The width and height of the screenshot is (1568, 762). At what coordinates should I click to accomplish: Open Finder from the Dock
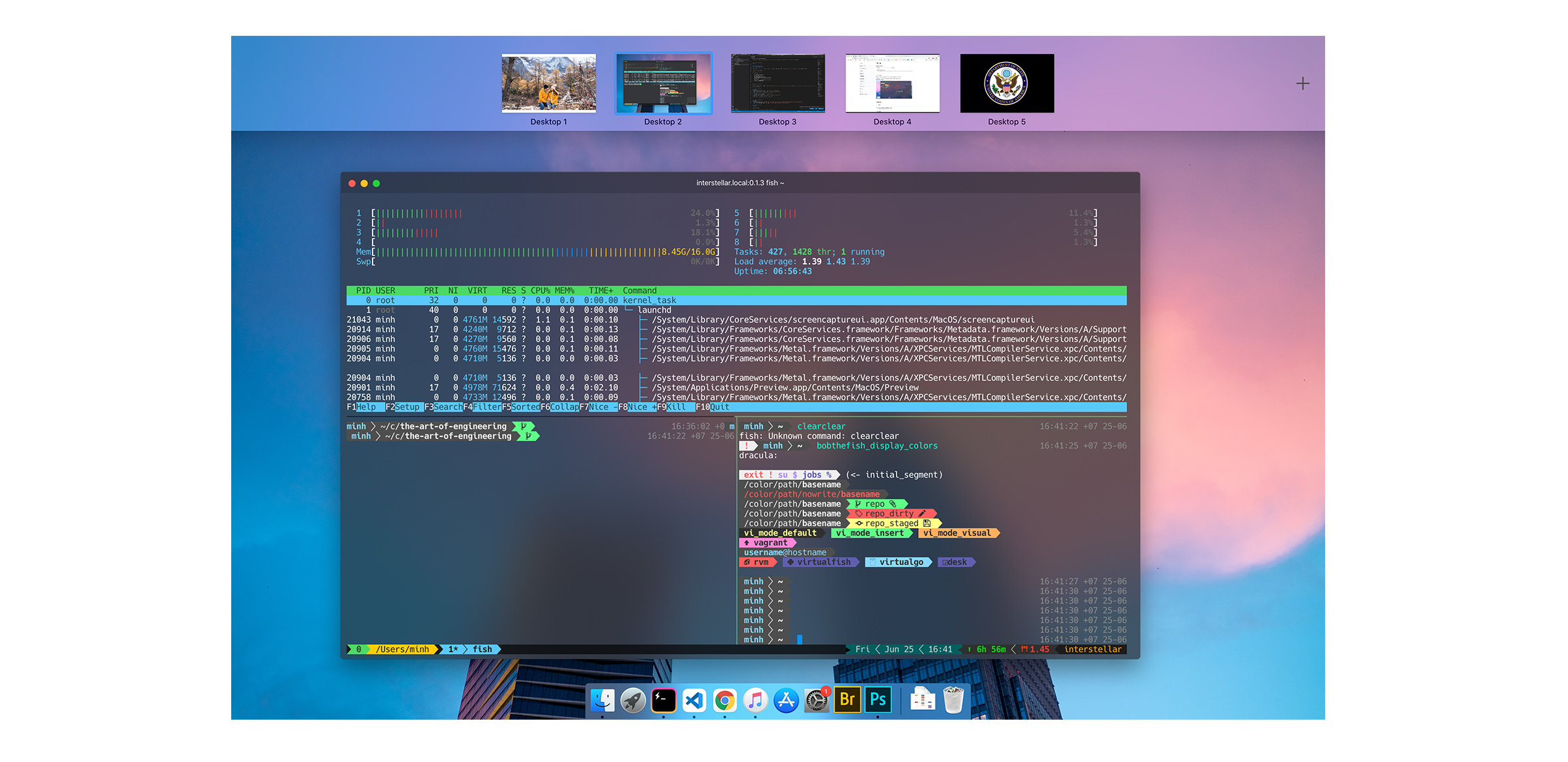pyautogui.click(x=602, y=701)
